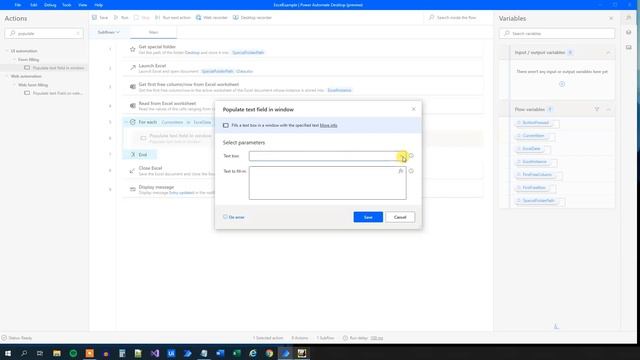Click the Cancel button in the dialog

pos(400,217)
